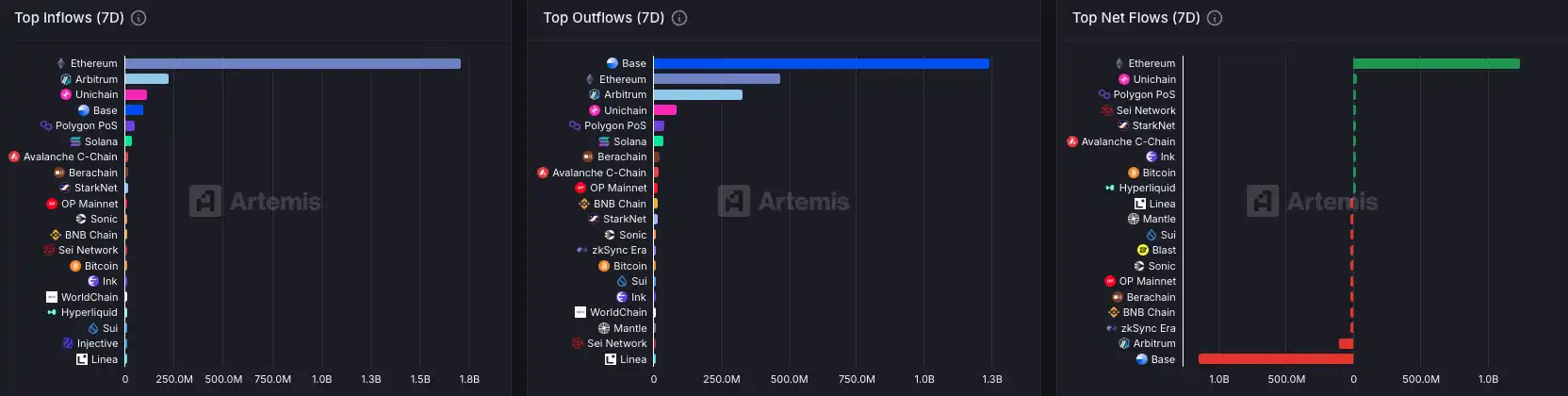The height and width of the screenshot is (396, 1568).
Task: Click the Arbitrum outflow bar
Action: pos(697,95)
